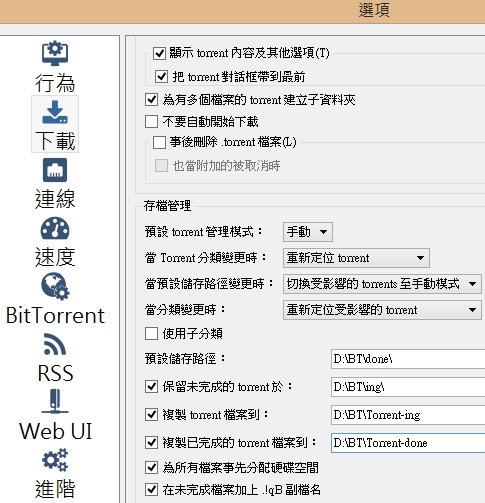
Task: Click the D:\BT\Torrent-ing path field
Action: [x=408, y=415]
